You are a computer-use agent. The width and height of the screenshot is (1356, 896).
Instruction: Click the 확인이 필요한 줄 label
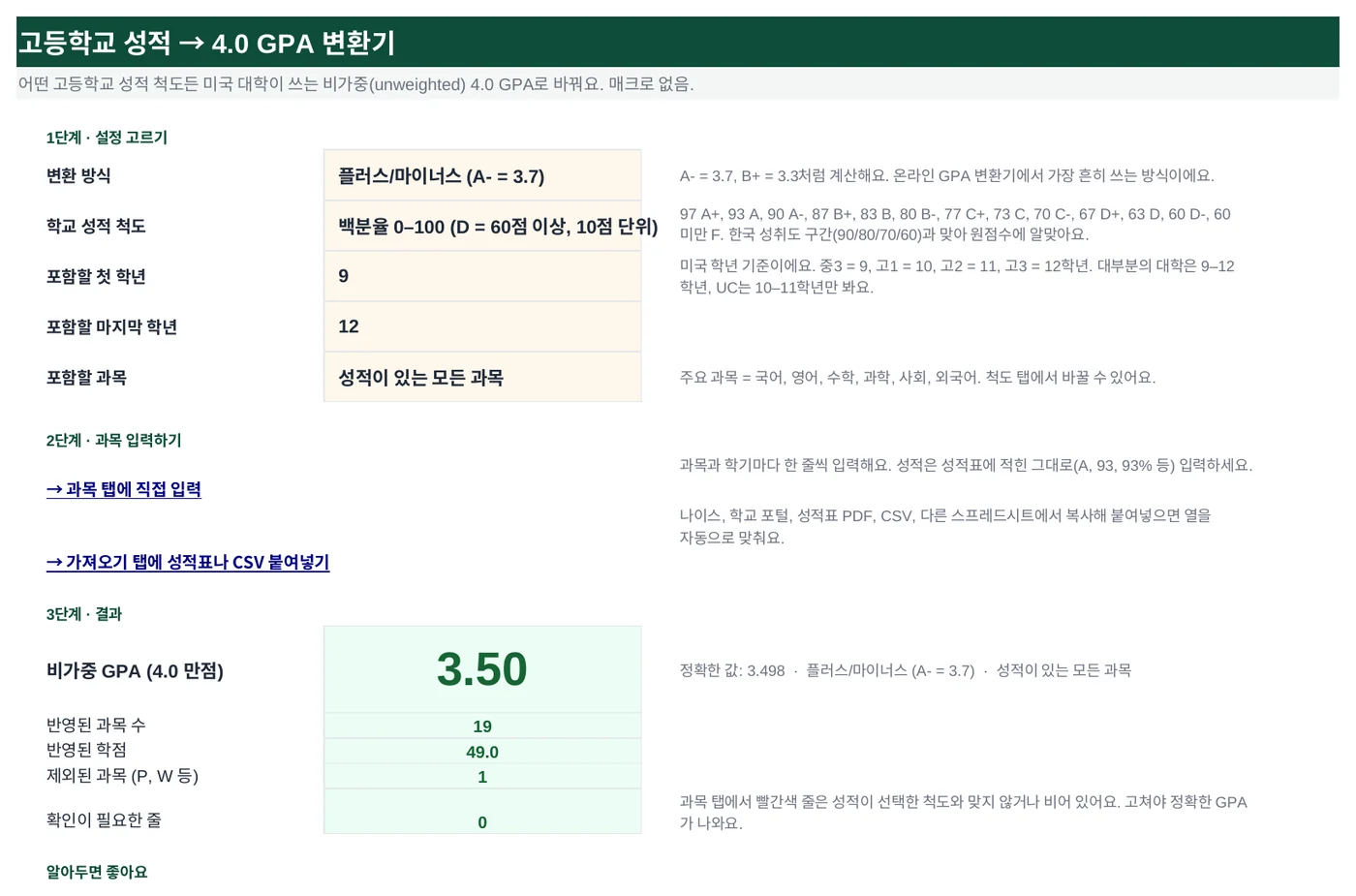click(104, 819)
